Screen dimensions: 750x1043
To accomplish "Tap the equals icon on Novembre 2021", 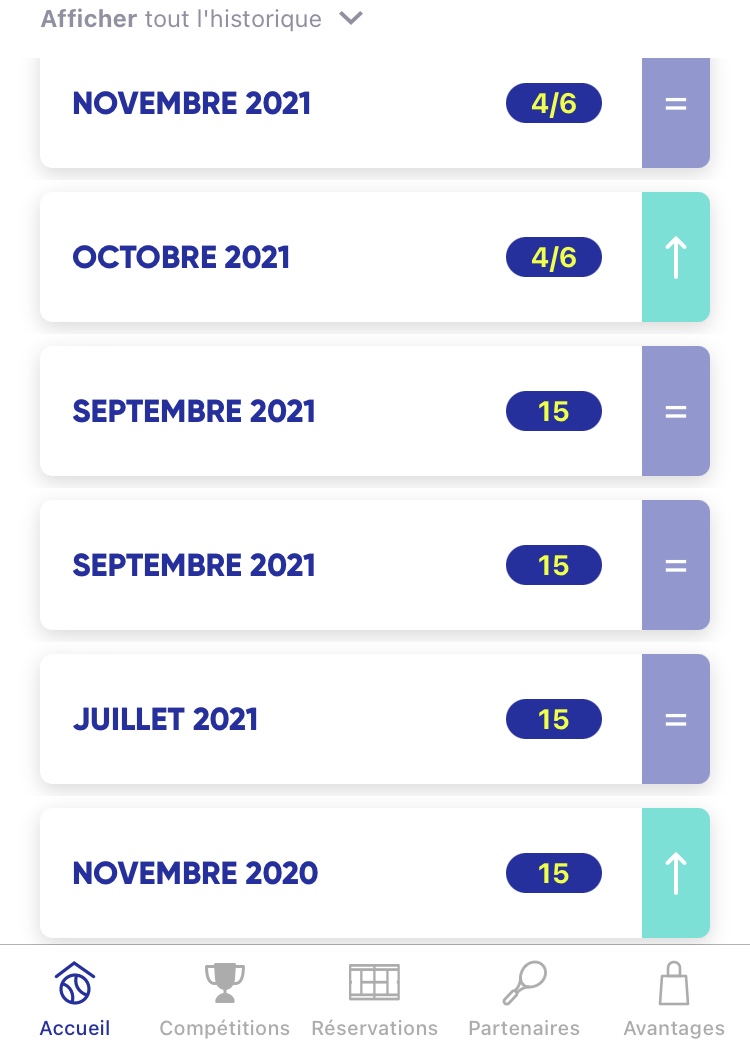I will (676, 103).
